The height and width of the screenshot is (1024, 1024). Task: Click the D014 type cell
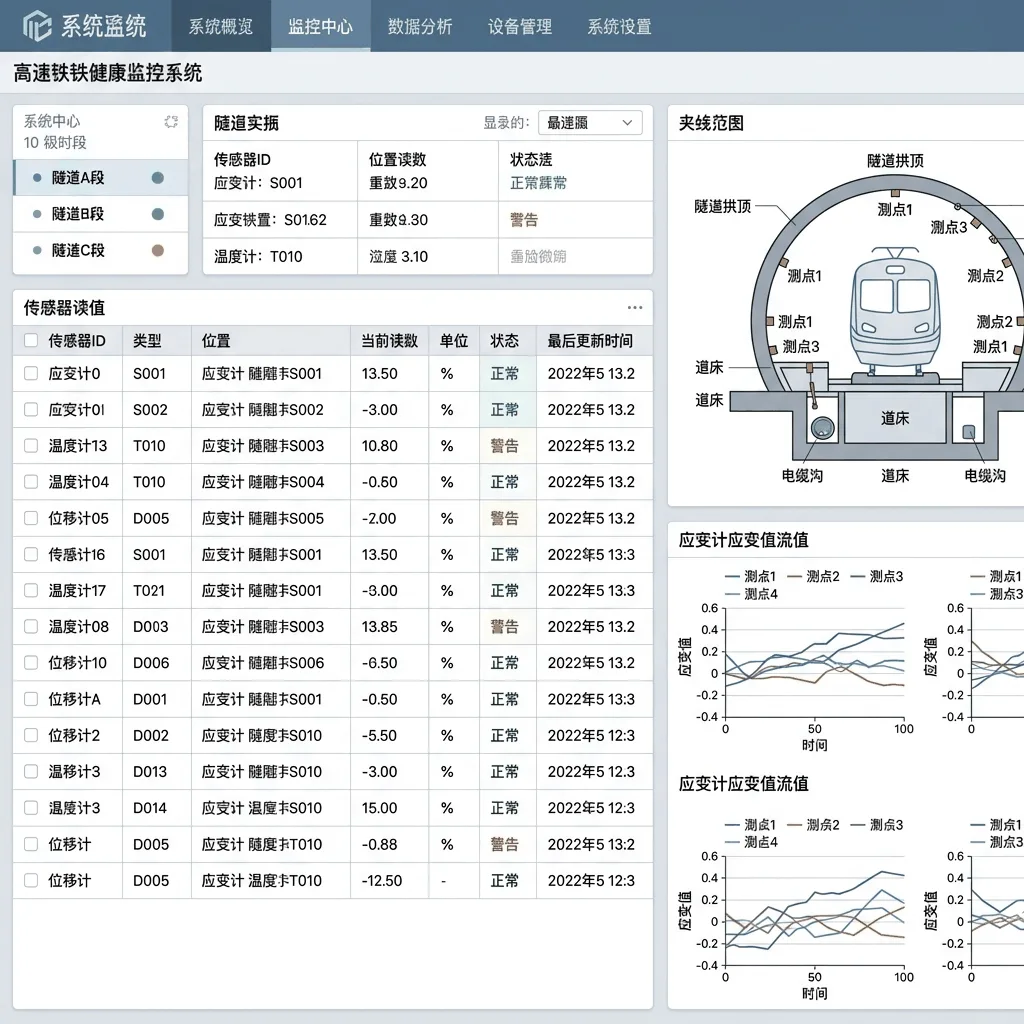pos(150,808)
